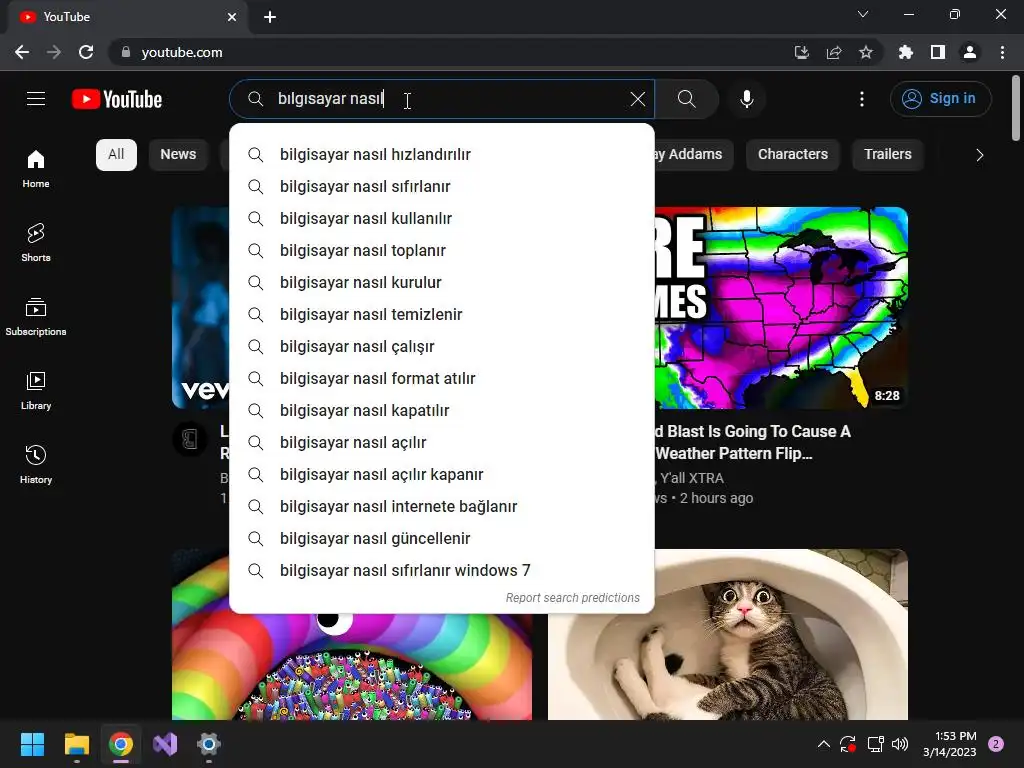
Task: Open Chrome's three-dot menu
Action: 1002,52
